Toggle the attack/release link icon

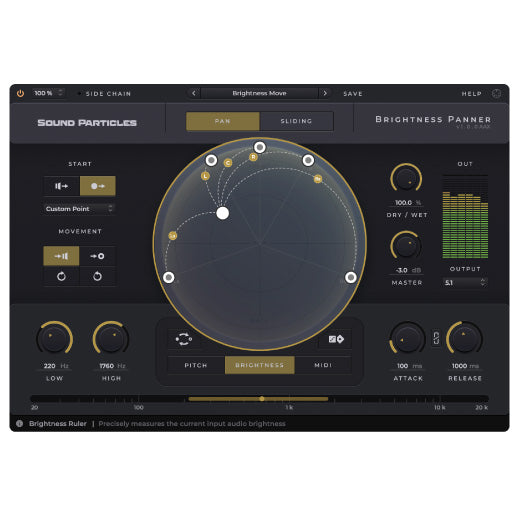point(436,338)
